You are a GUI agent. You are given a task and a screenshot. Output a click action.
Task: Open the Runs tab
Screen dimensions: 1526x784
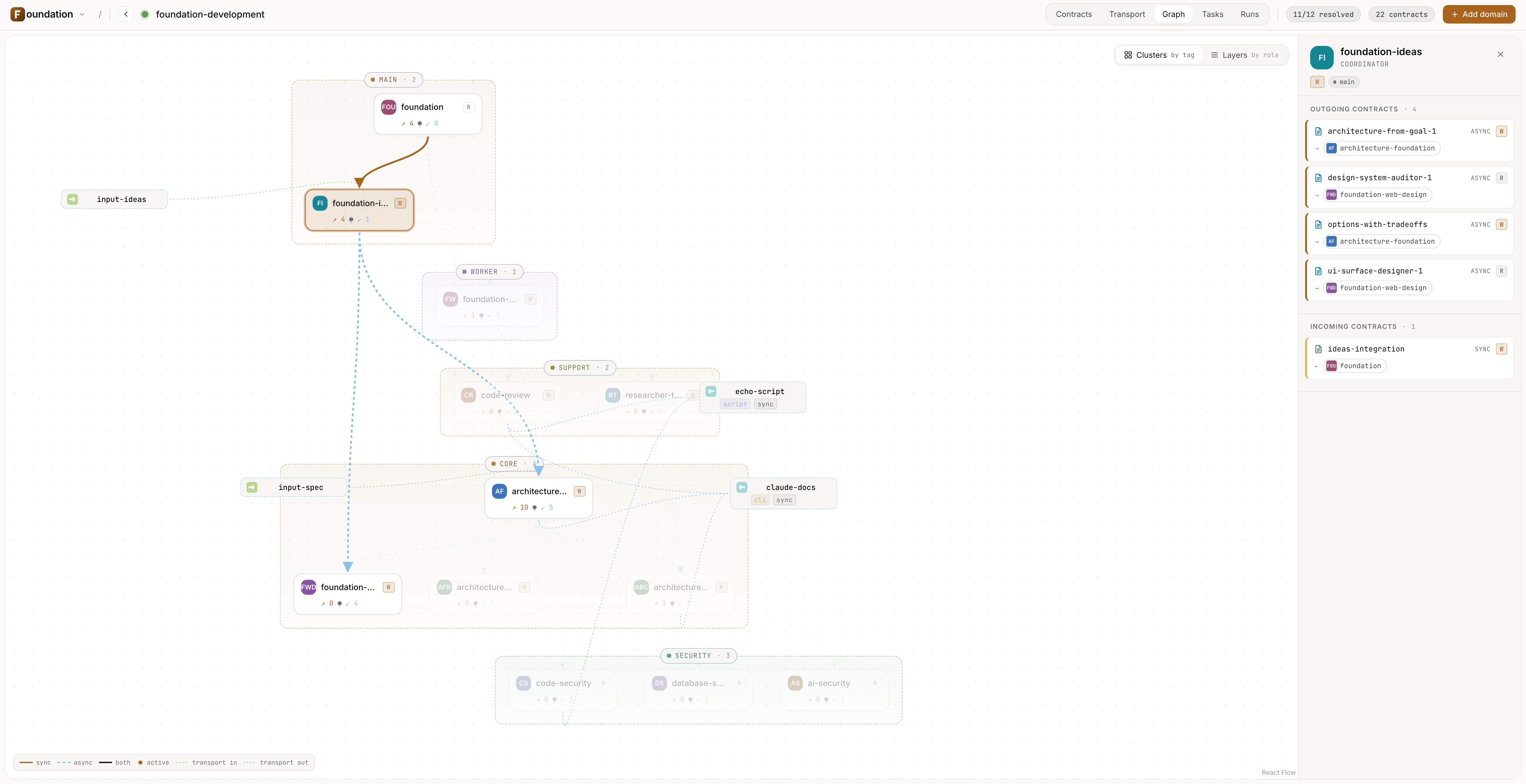click(x=1249, y=14)
